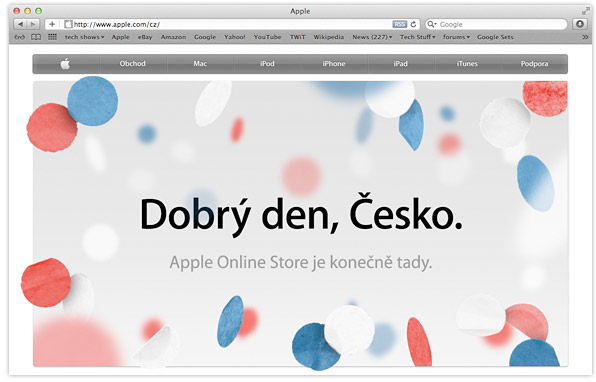Click the magnifying glass in the search field

click(431, 24)
